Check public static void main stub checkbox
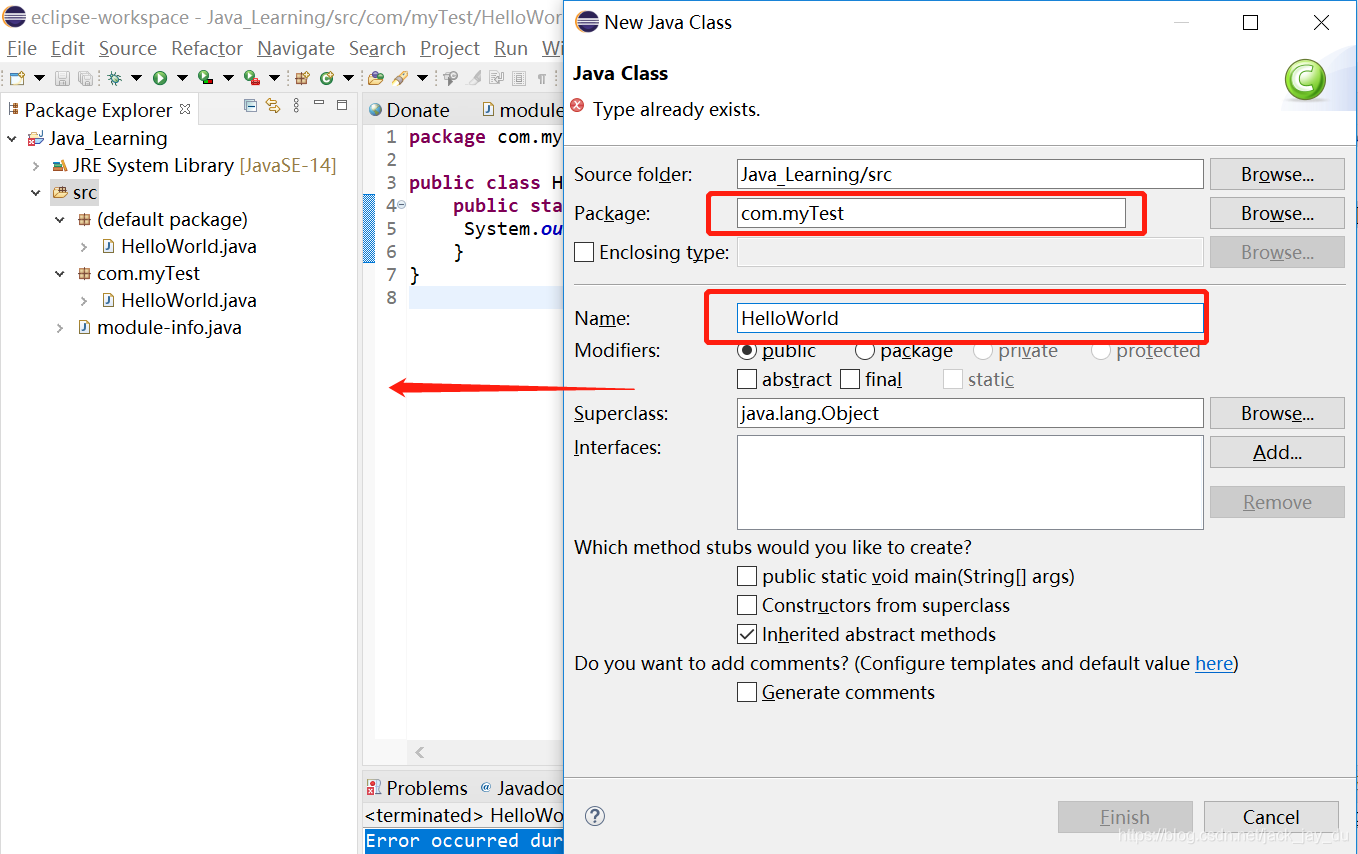1358x854 pixels. (x=747, y=577)
